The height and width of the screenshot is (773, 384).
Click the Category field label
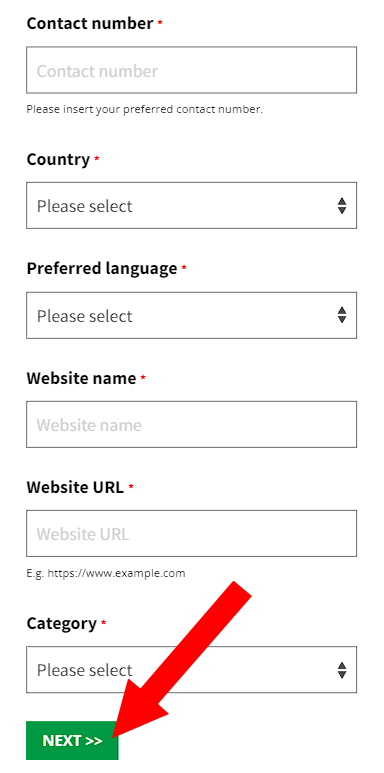(x=62, y=624)
